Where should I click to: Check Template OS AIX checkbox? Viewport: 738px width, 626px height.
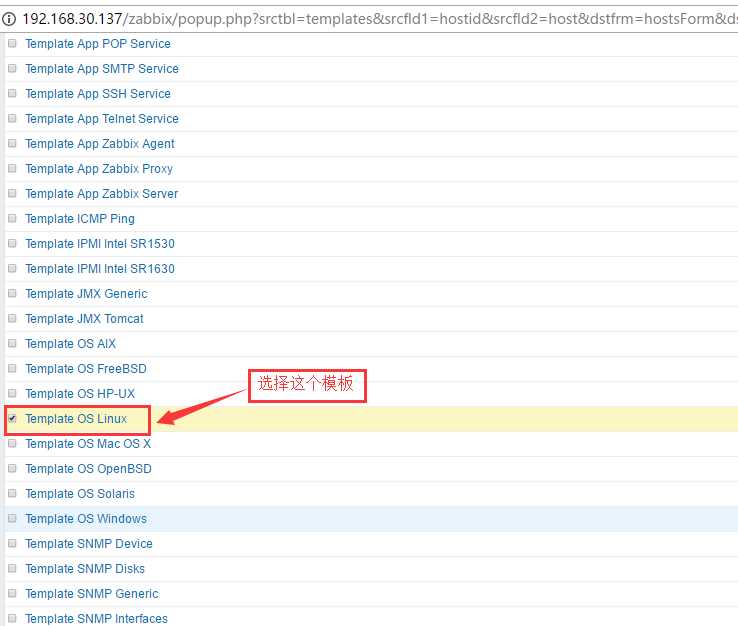point(12,343)
